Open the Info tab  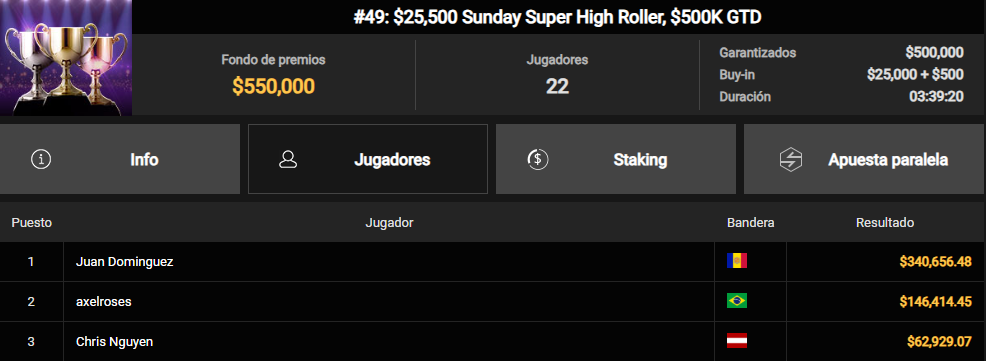coord(119,159)
